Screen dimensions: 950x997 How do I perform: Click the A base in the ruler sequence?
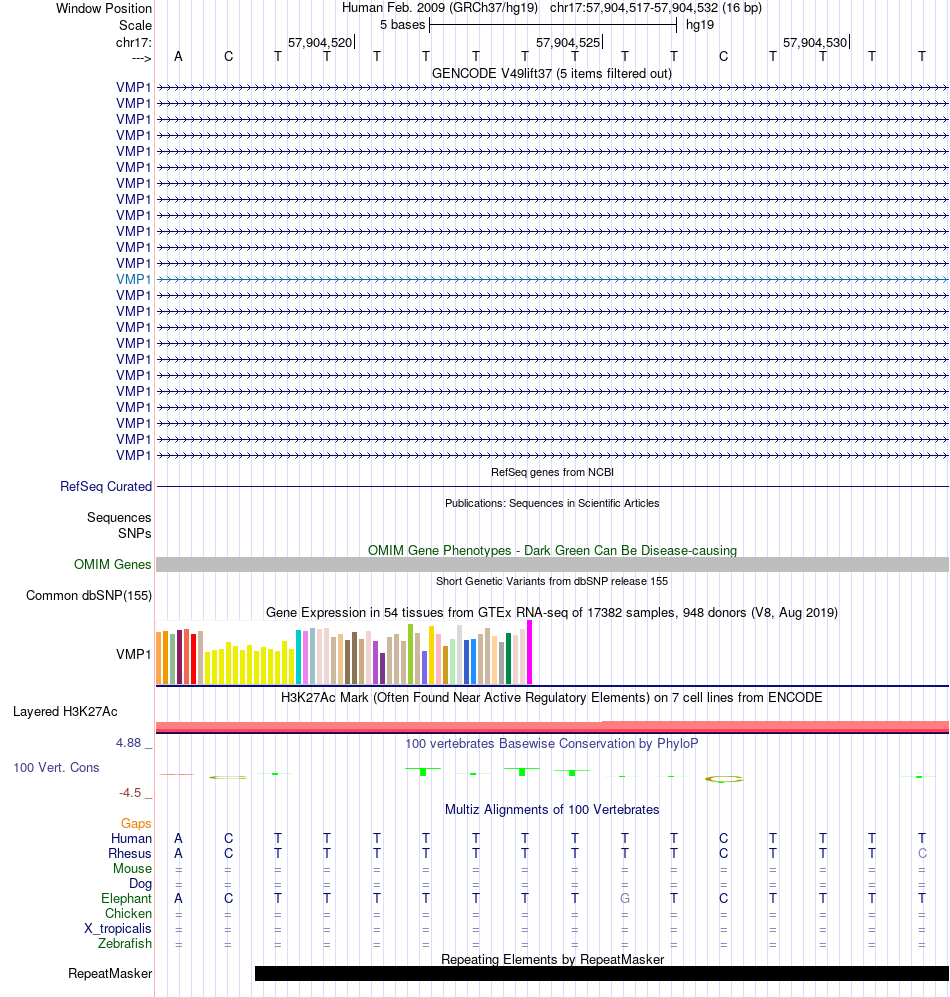(x=178, y=57)
